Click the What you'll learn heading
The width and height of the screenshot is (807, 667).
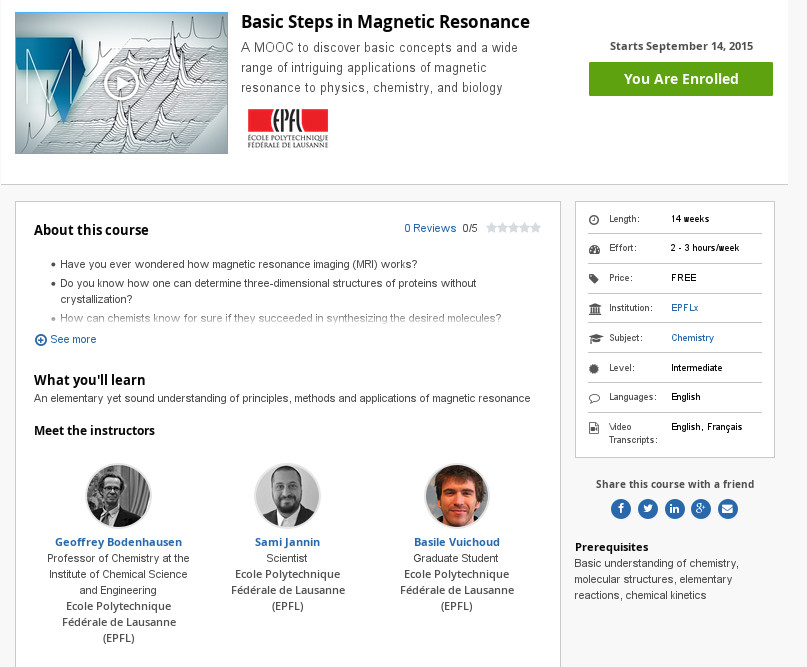90,380
